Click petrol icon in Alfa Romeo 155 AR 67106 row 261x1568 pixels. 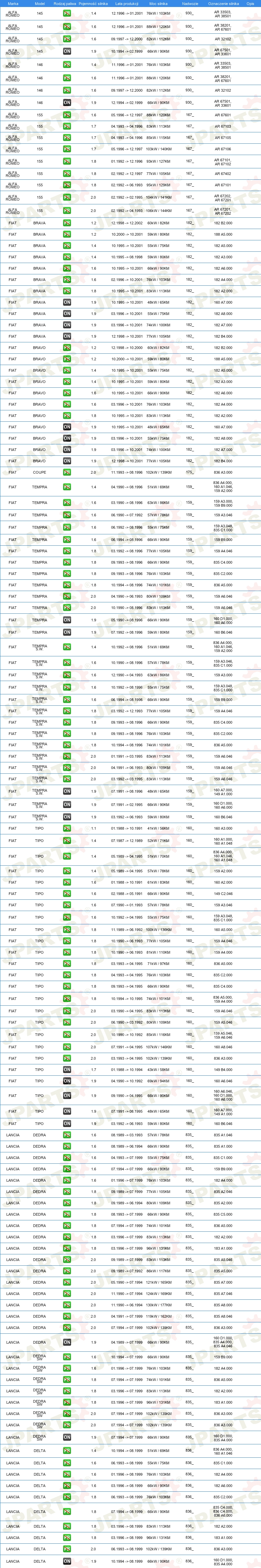click(x=67, y=149)
